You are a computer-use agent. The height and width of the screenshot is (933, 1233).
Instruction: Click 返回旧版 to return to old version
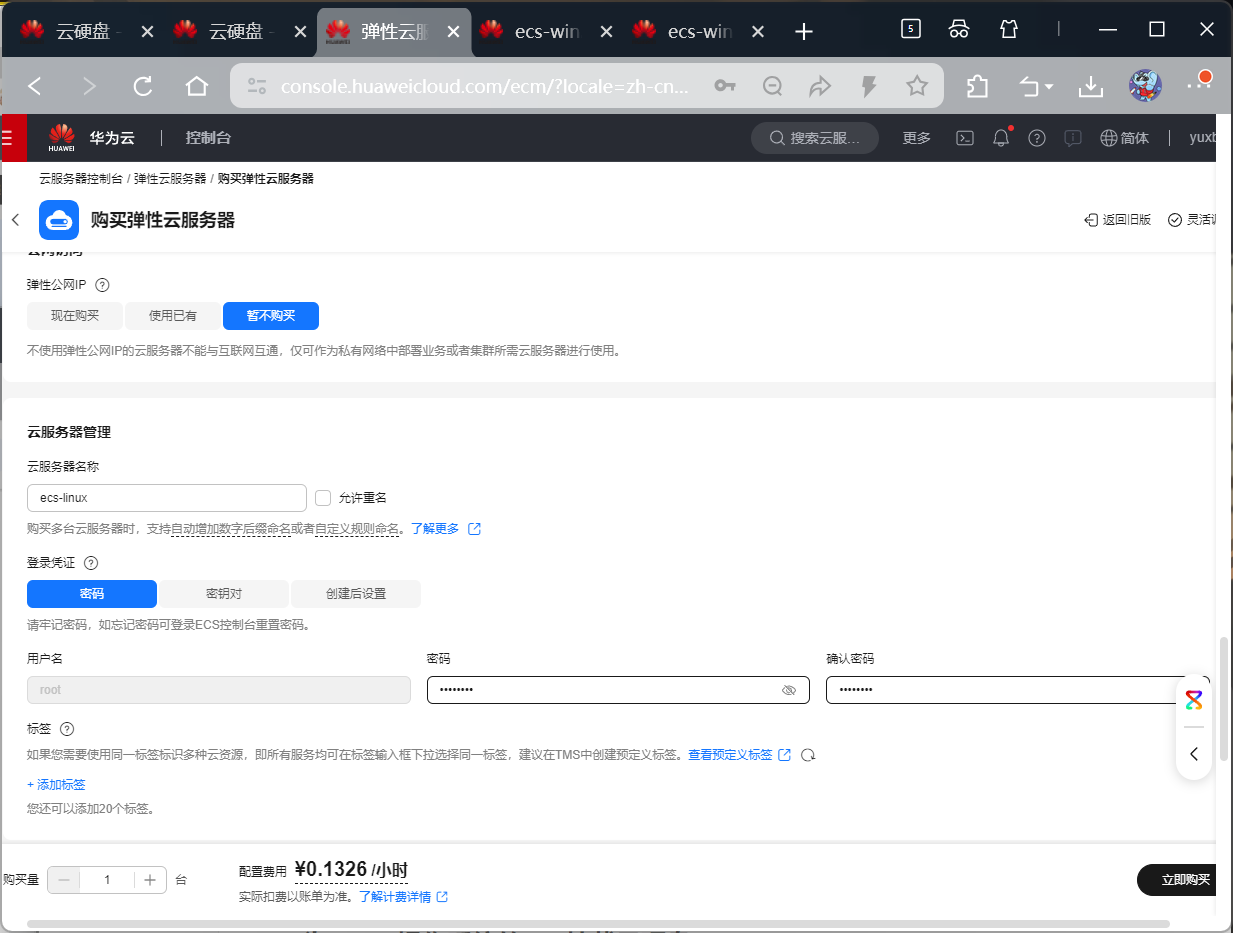click(1117, 220)
